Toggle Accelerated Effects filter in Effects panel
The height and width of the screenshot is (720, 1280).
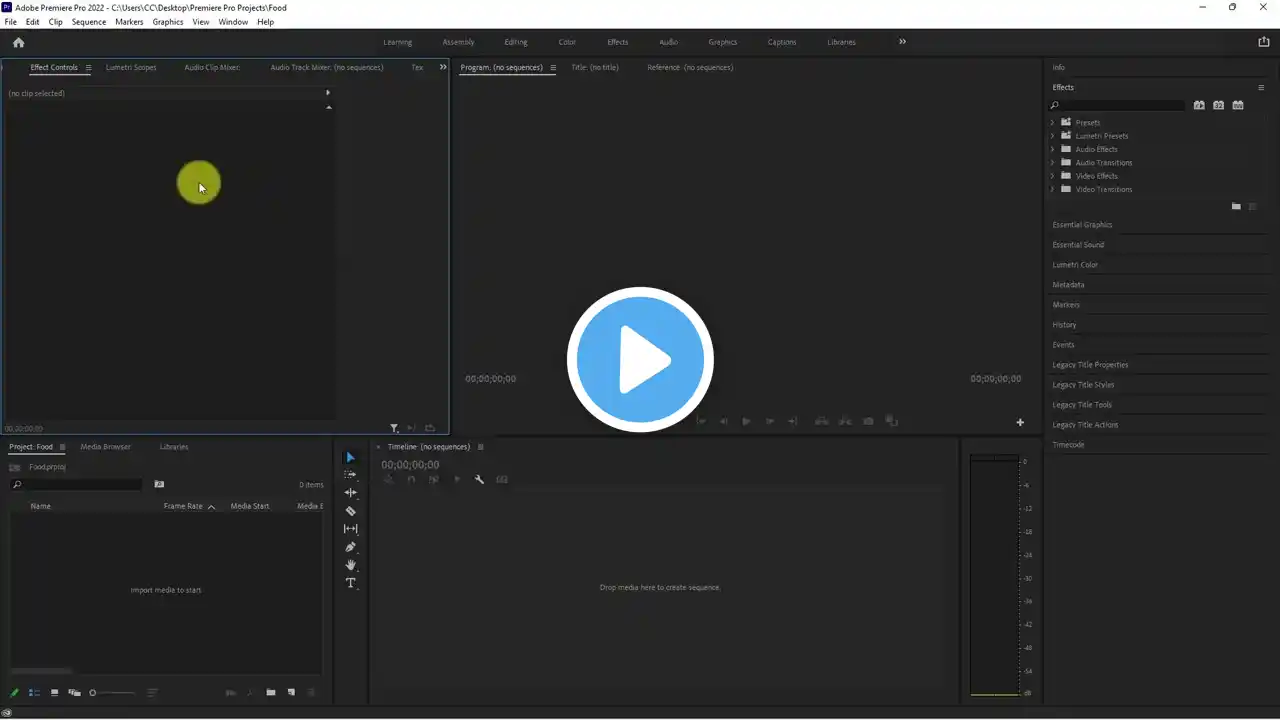1199,105
